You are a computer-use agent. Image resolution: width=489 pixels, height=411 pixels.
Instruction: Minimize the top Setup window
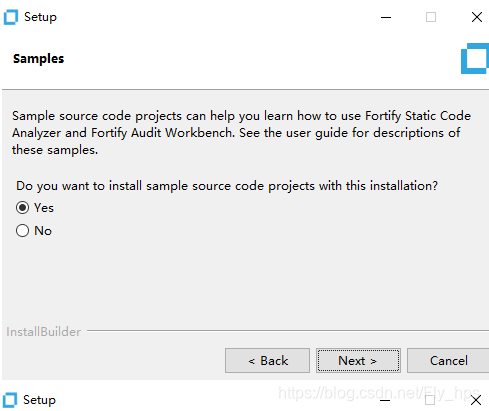[x=386, y=17]
